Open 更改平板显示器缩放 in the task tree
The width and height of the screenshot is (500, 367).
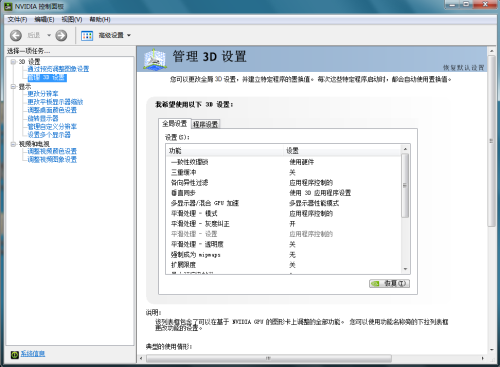[x=55, y=102]
